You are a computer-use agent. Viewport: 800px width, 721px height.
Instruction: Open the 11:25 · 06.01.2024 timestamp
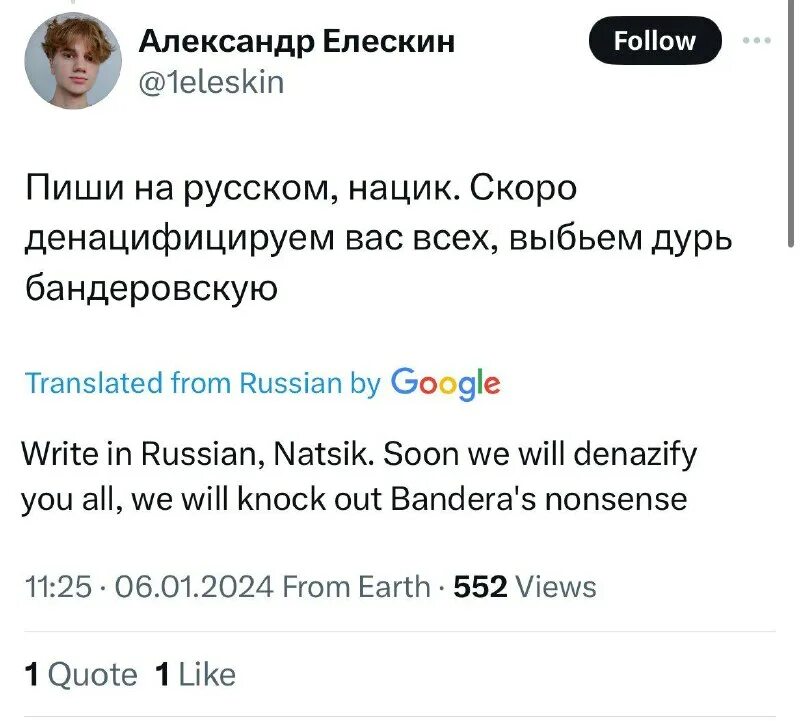pos(147,587)
